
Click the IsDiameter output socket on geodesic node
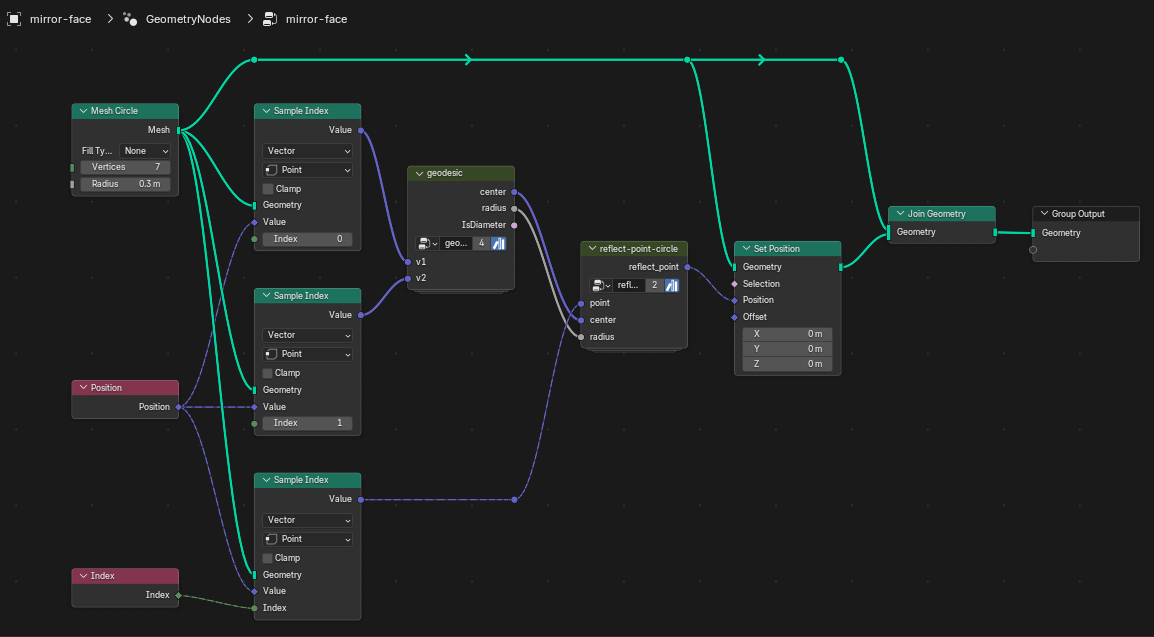point(514,225)
